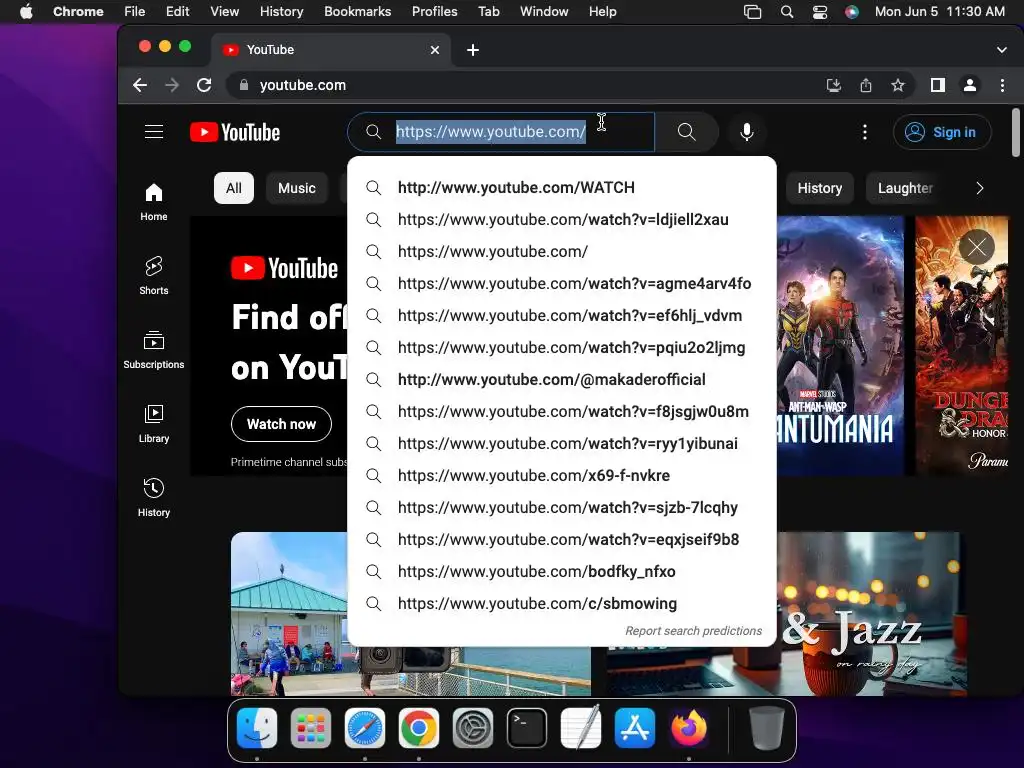Viewport: 1024px width, 768px height.
Task: Click the install/download icon in address bar
Action: tap(833, 85)
